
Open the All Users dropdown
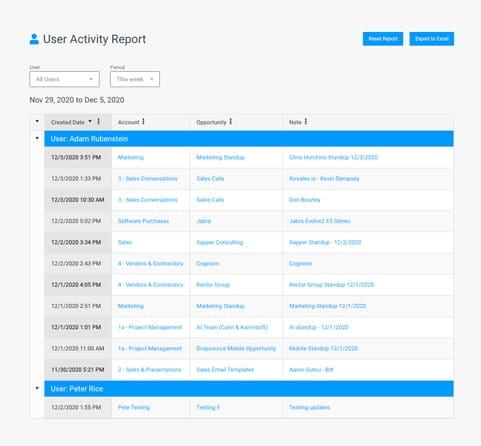click(x=64, y=79)
